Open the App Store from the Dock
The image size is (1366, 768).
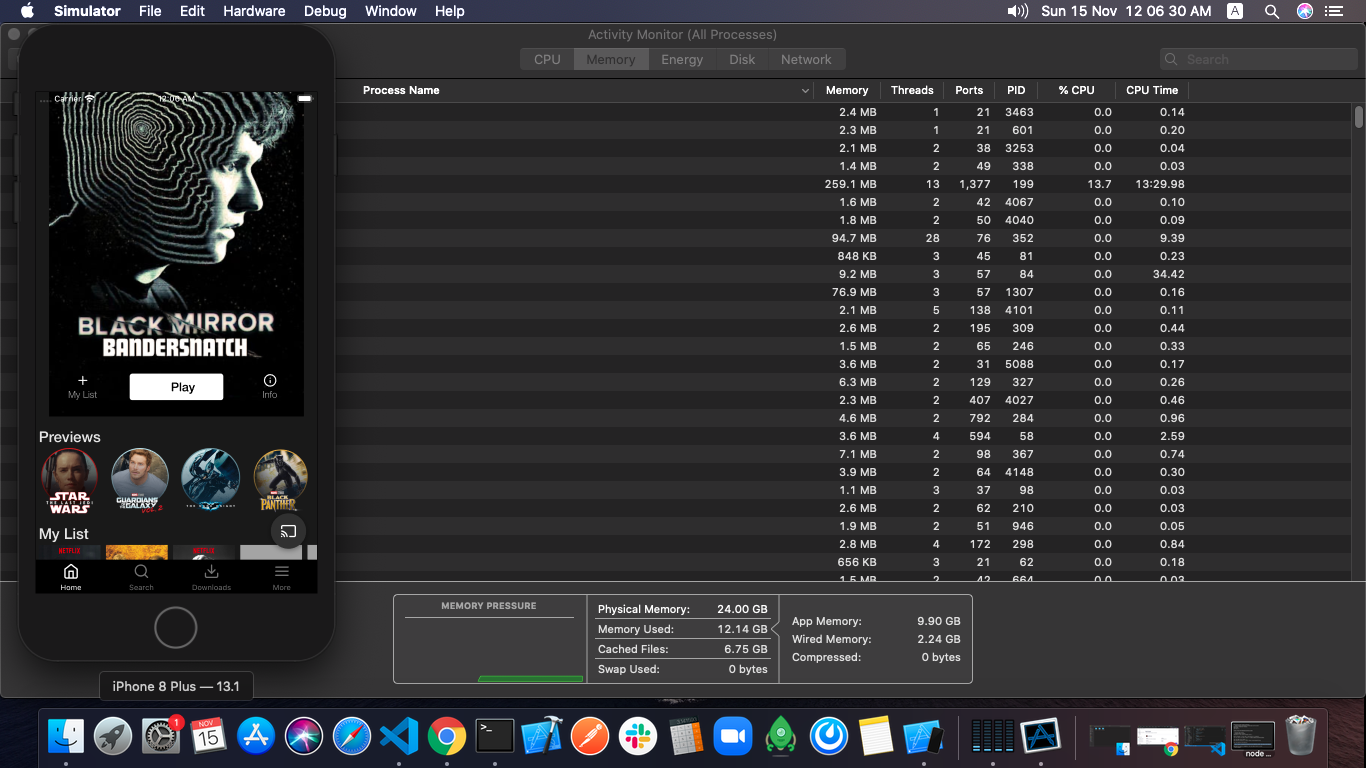coord(256,737)
